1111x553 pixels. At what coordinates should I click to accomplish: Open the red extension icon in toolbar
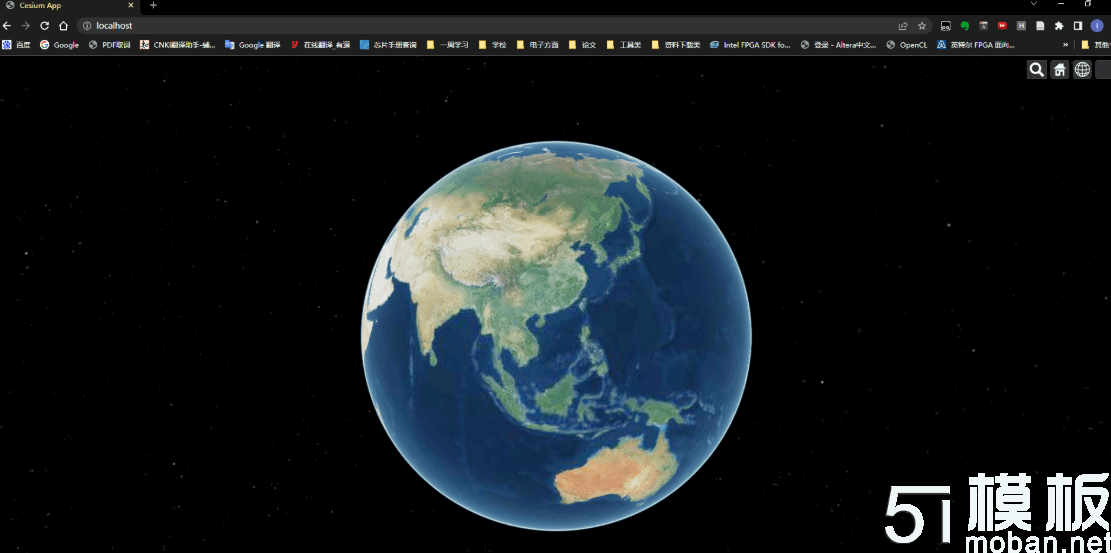coord(1002,26)
